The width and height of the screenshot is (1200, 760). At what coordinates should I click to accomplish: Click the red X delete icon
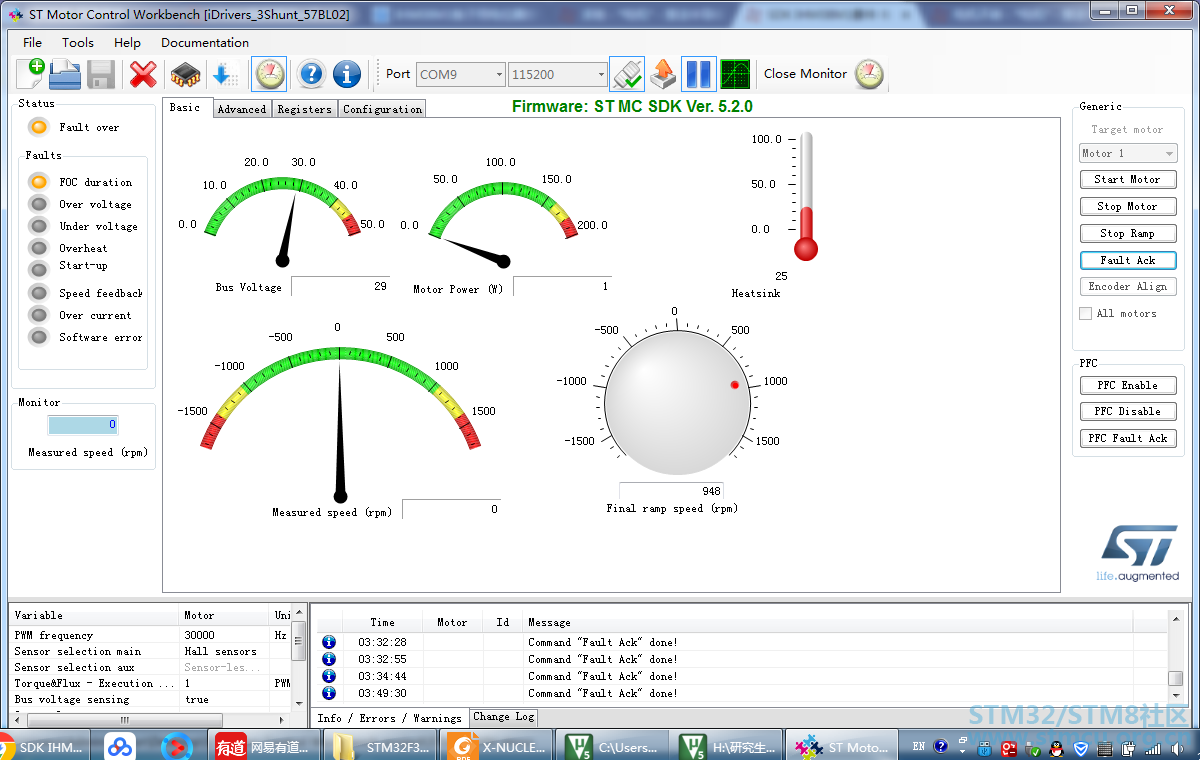click(144, 74)
